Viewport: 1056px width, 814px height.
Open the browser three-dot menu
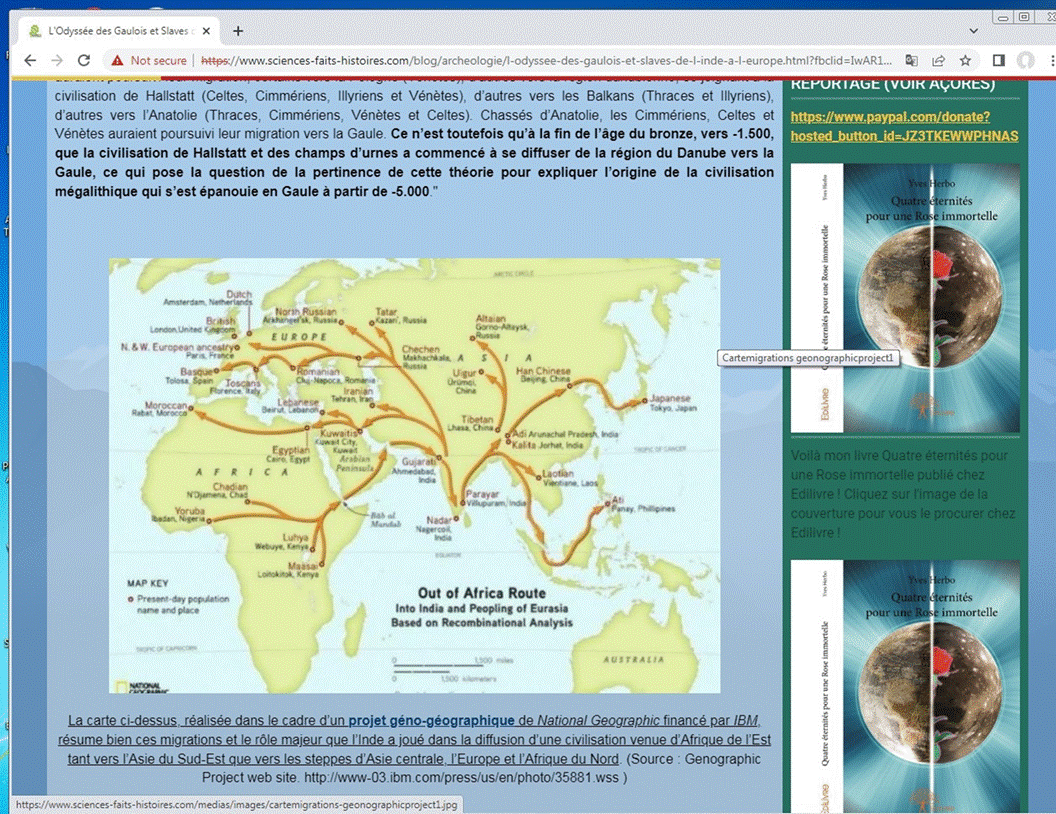click(x=1052, y=61)
